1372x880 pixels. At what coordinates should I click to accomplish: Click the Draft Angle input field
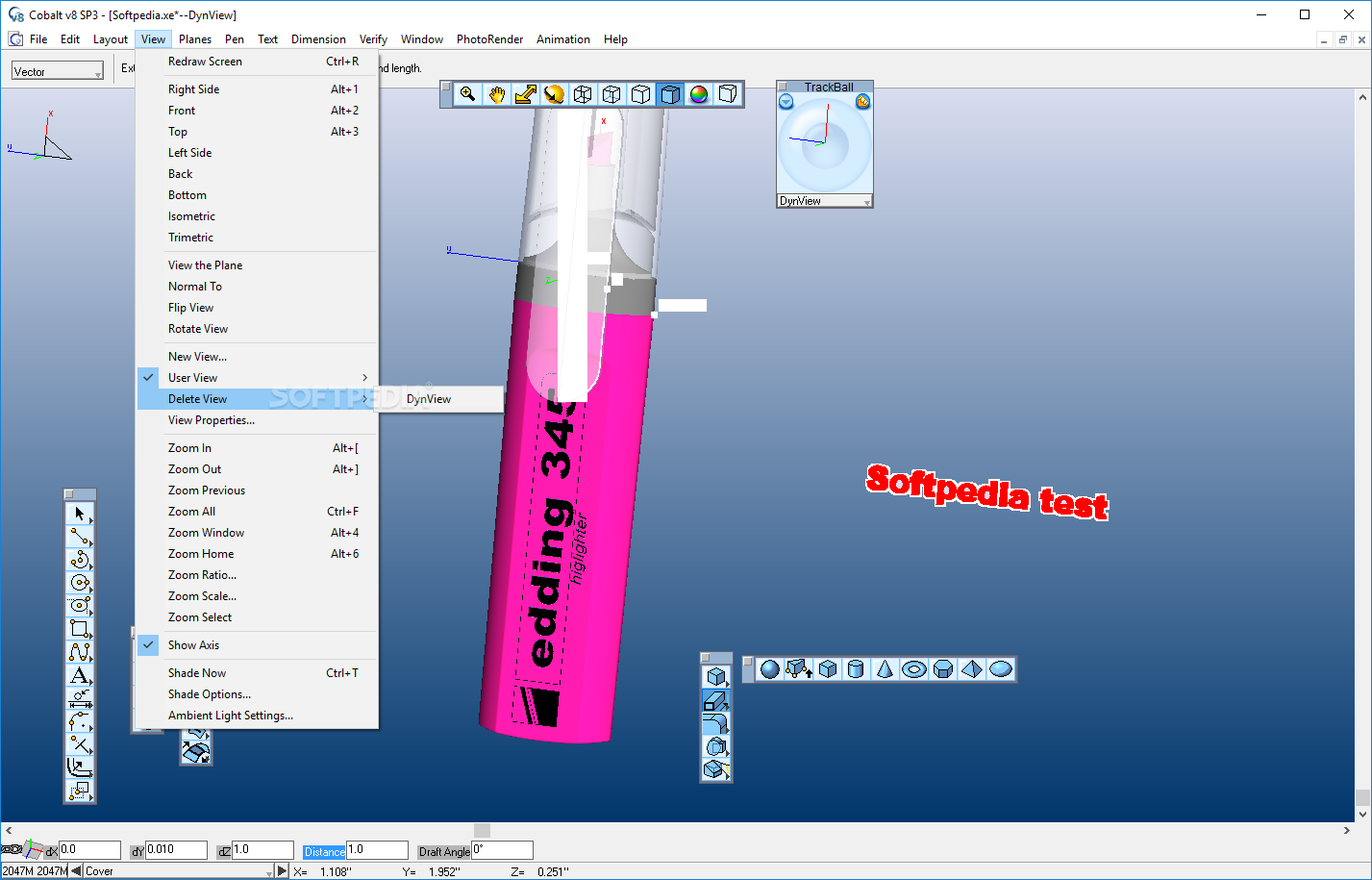coord(502,850)
